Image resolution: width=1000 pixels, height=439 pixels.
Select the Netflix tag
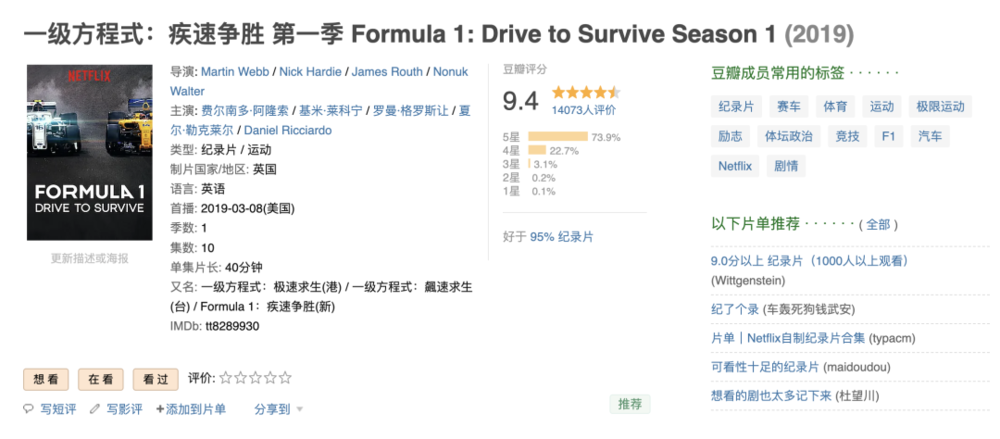tap(735, 166)
